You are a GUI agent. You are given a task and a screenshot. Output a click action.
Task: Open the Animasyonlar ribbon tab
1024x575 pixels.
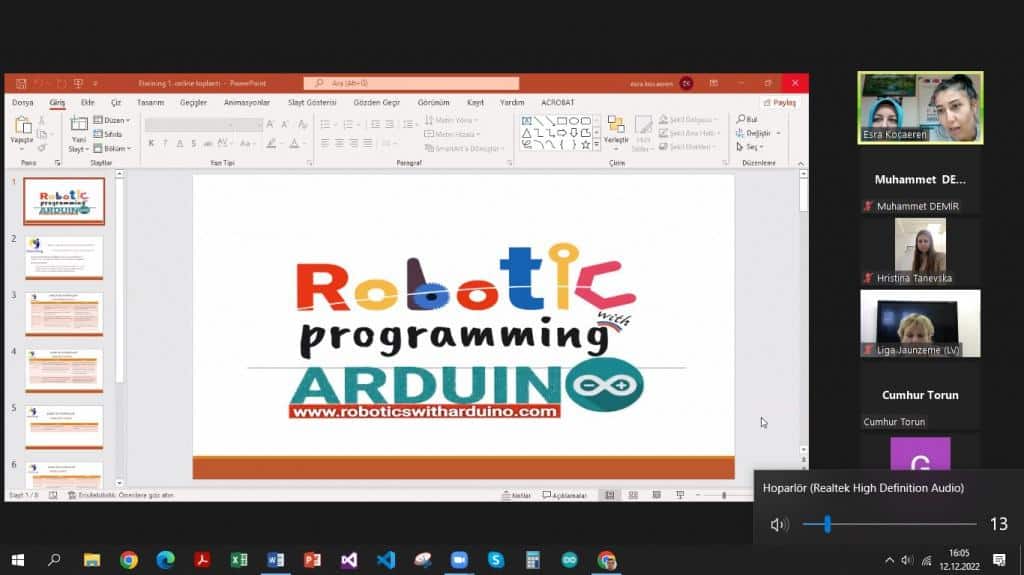coord(246,102)
